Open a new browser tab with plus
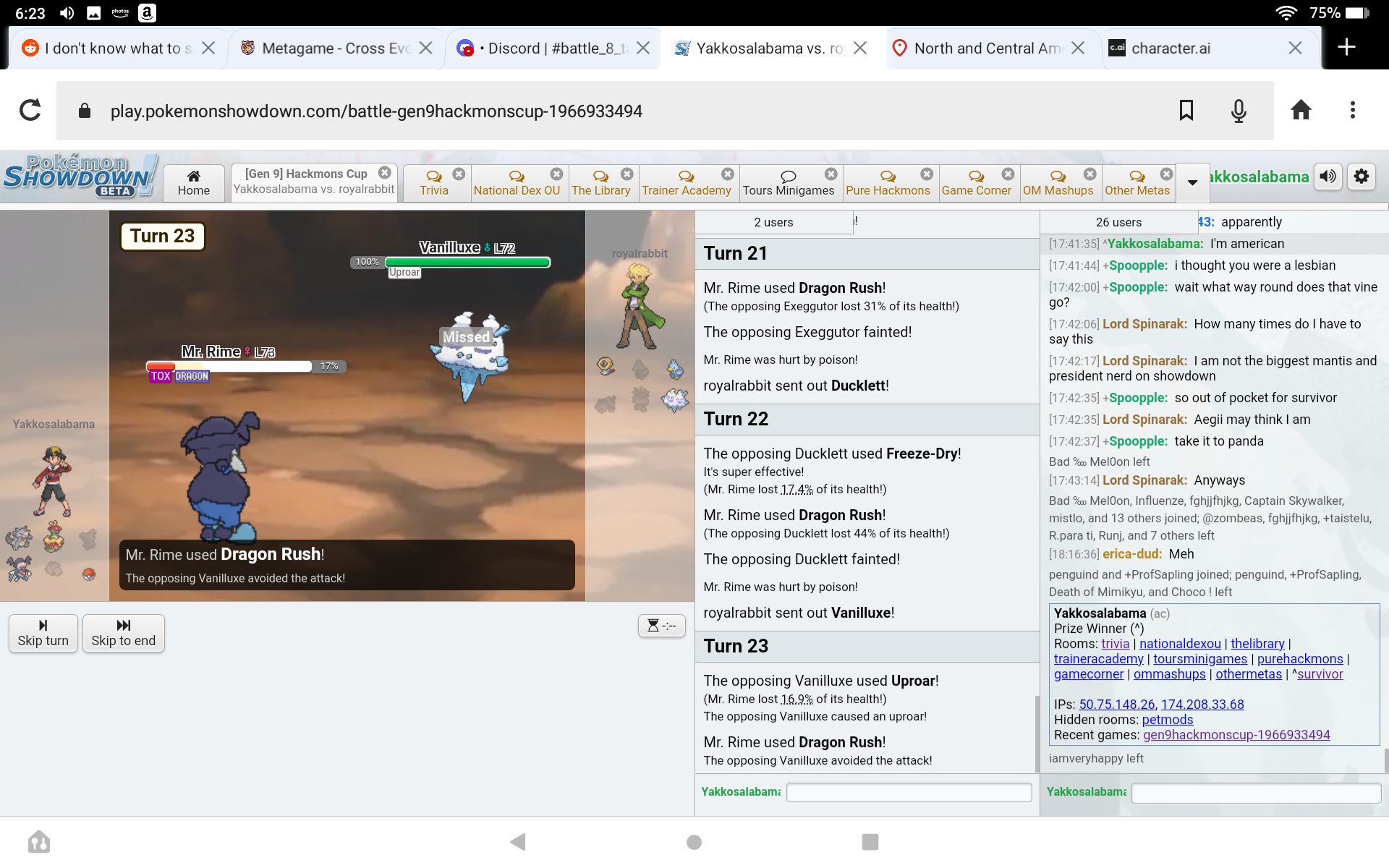 1346,48
